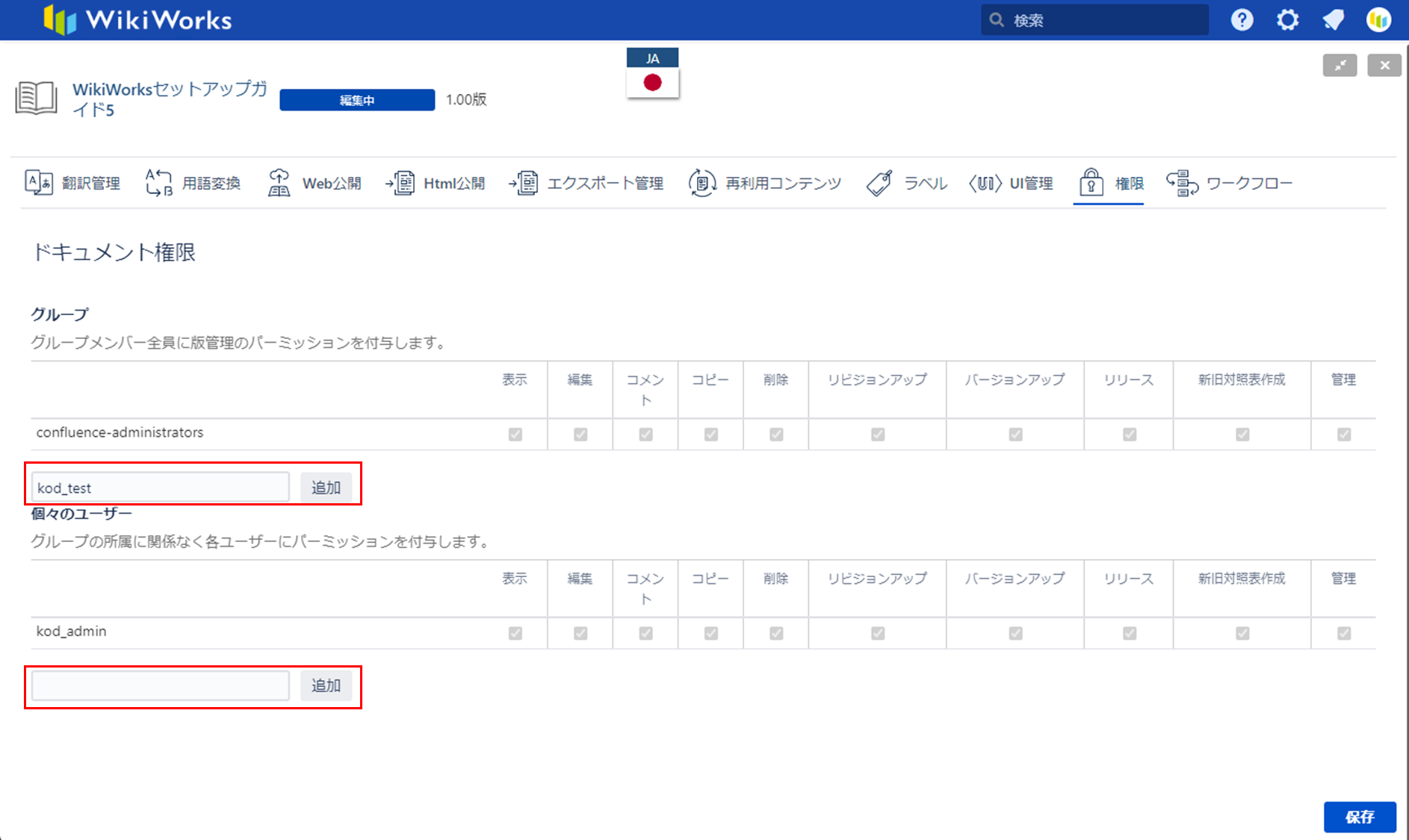Collapse the panel with shrink arrows icon
Image resolution: width=1409 pixels, height=840 pixels.
tap(1340, 66)
